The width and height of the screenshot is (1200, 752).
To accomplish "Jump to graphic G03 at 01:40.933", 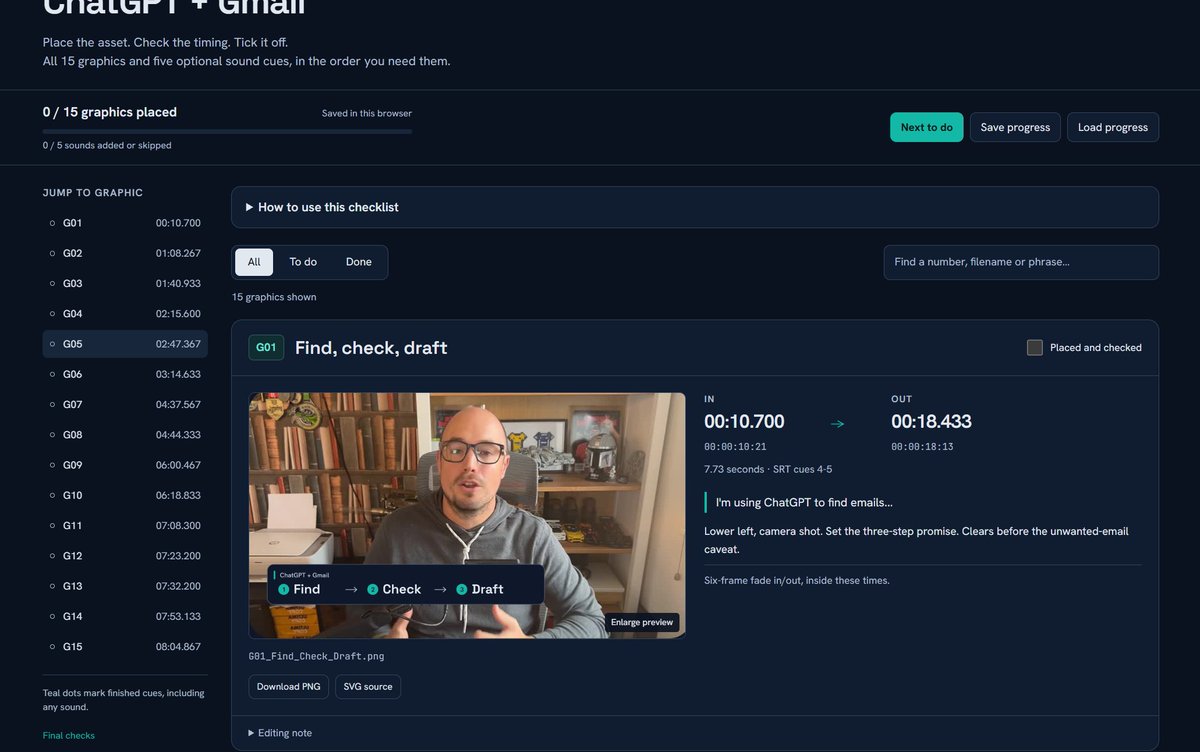I will (x=125, y=284).
